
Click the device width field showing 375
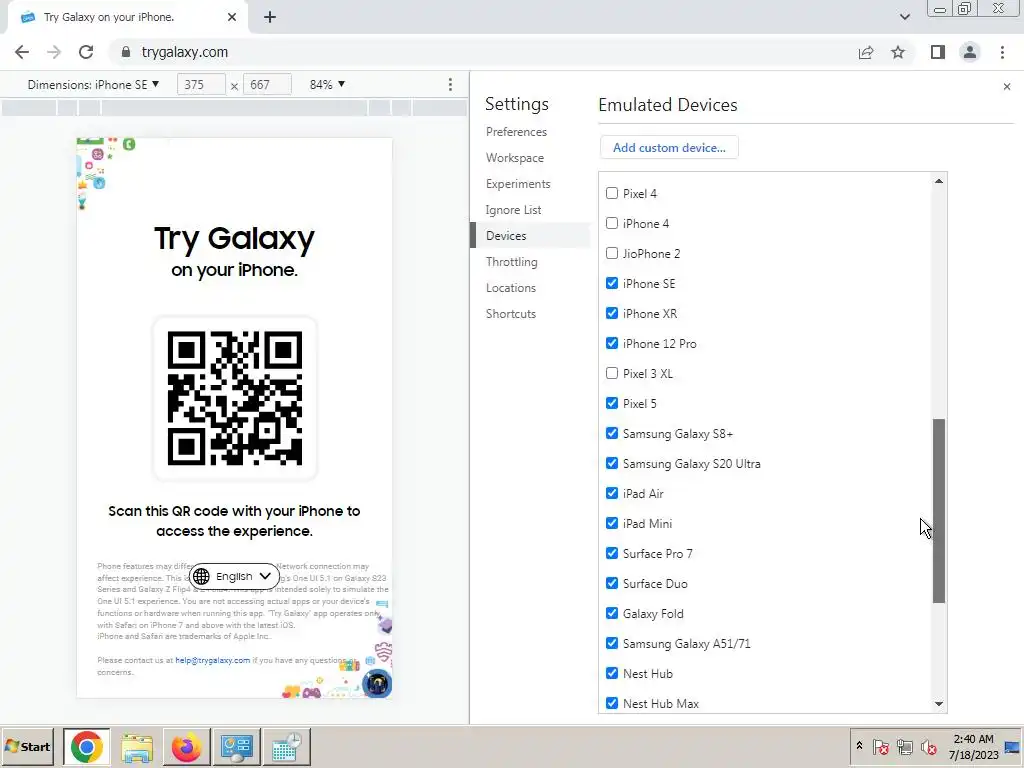pos(201,85)
